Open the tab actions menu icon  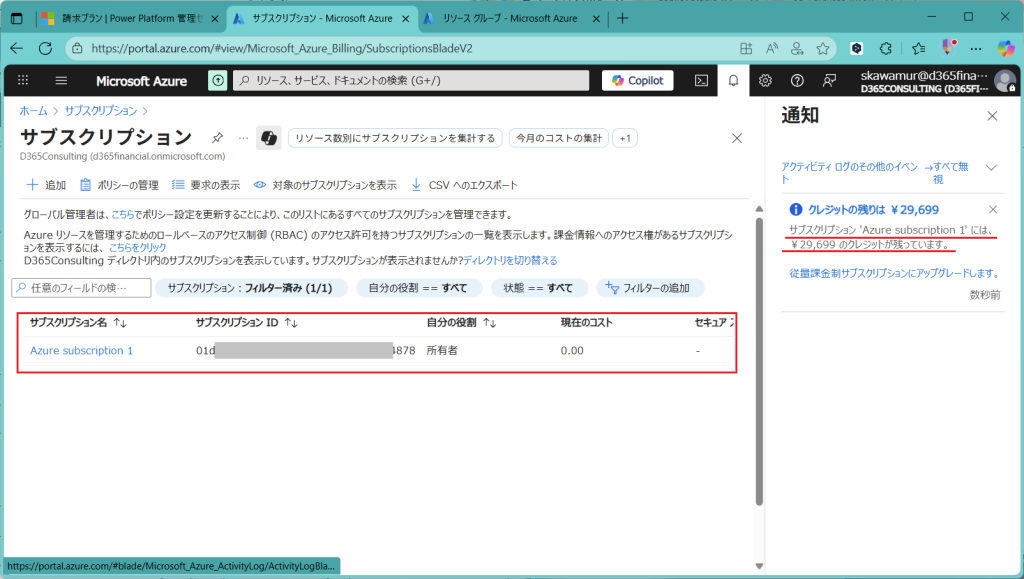point(17,18)
